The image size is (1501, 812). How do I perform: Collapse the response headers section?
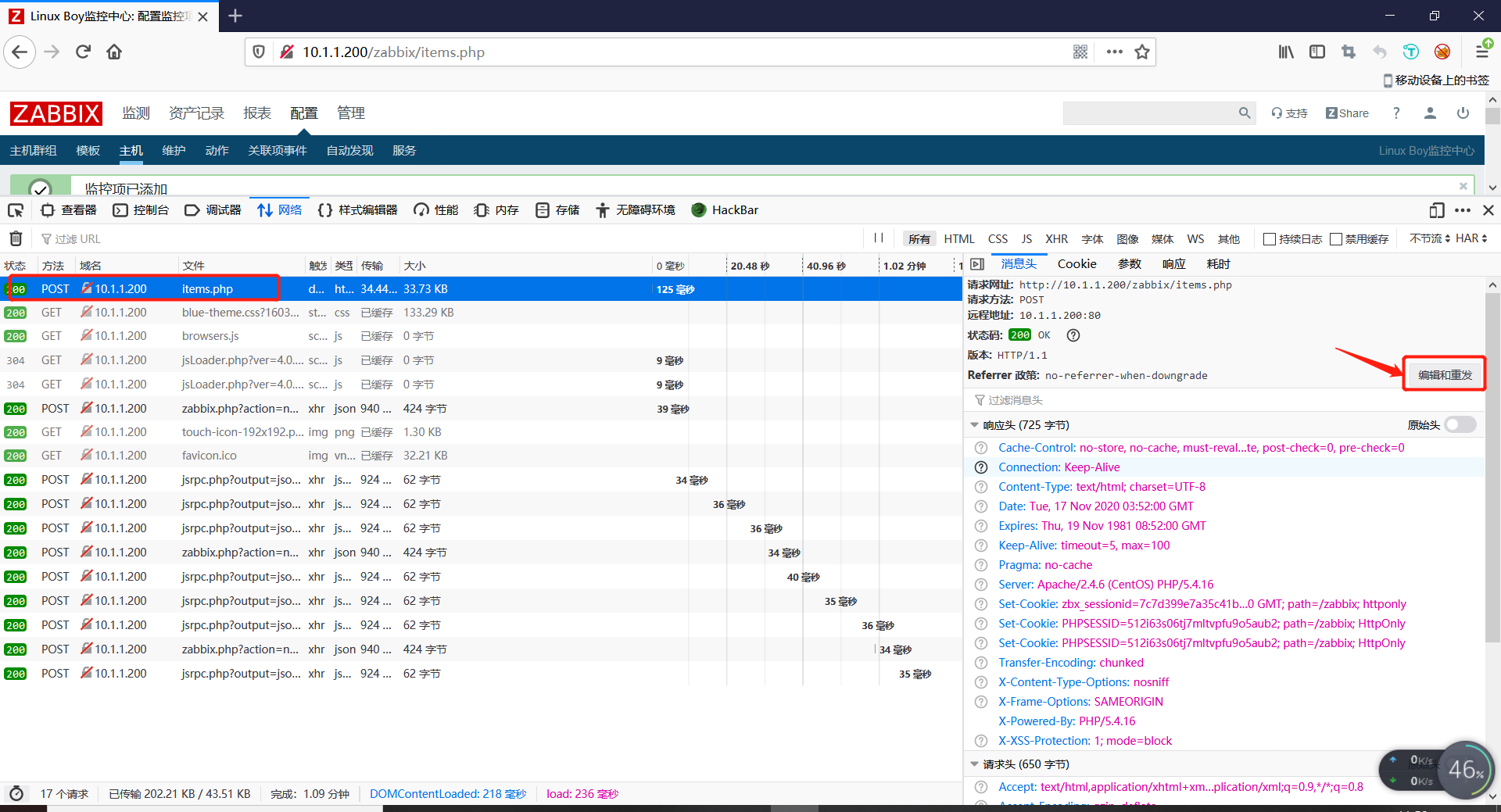(x=974, y=425)
